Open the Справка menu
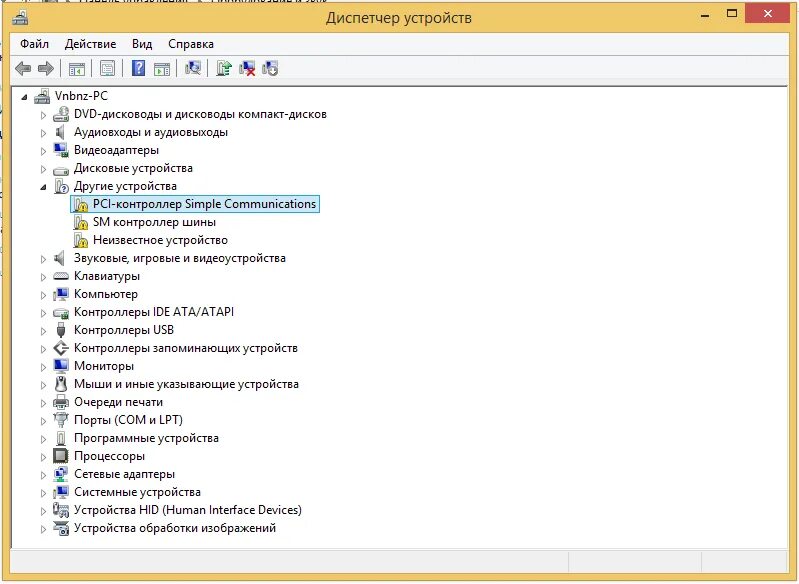 191,44
